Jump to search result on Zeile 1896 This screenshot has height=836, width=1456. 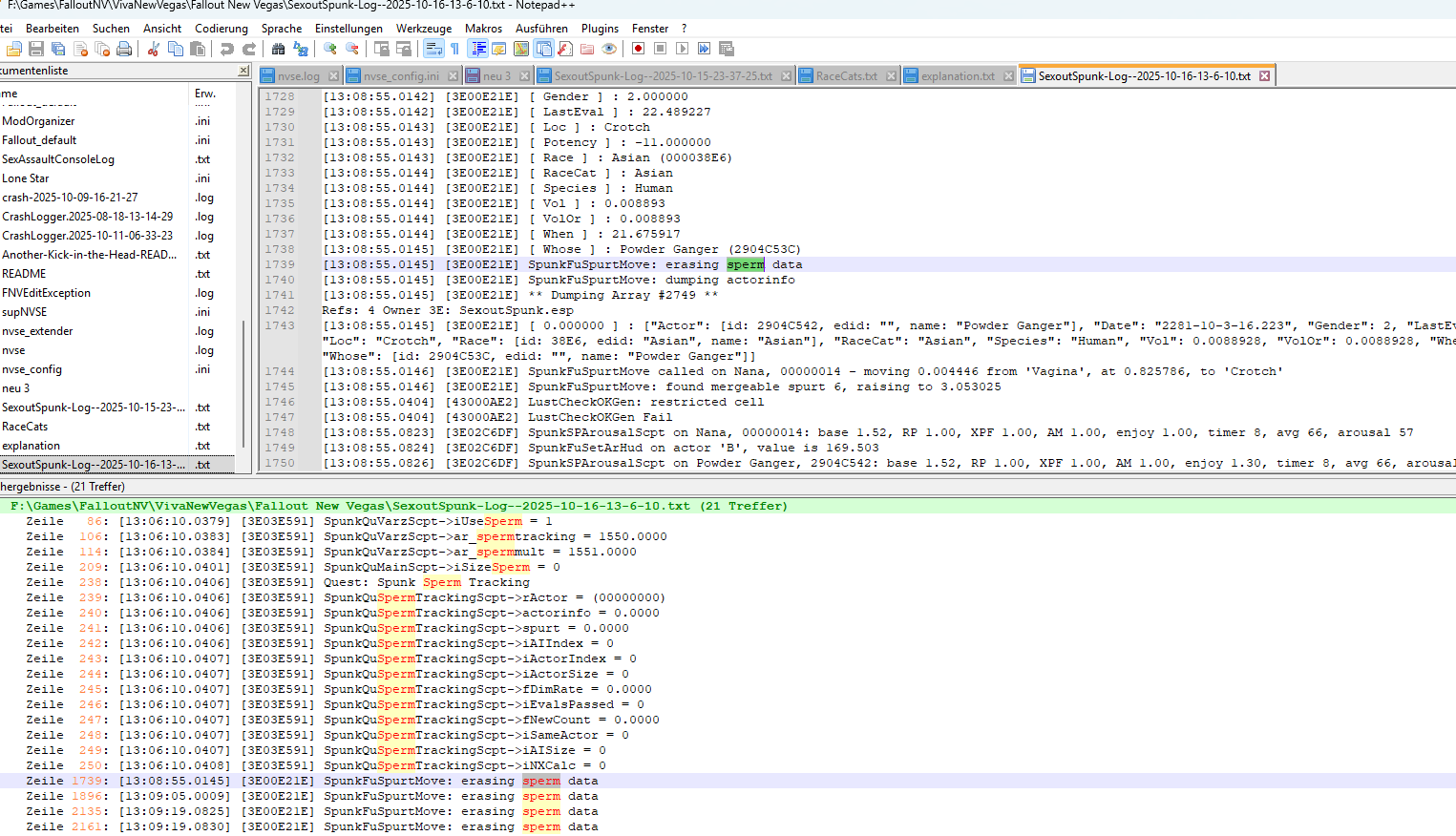tap(728, 796)
